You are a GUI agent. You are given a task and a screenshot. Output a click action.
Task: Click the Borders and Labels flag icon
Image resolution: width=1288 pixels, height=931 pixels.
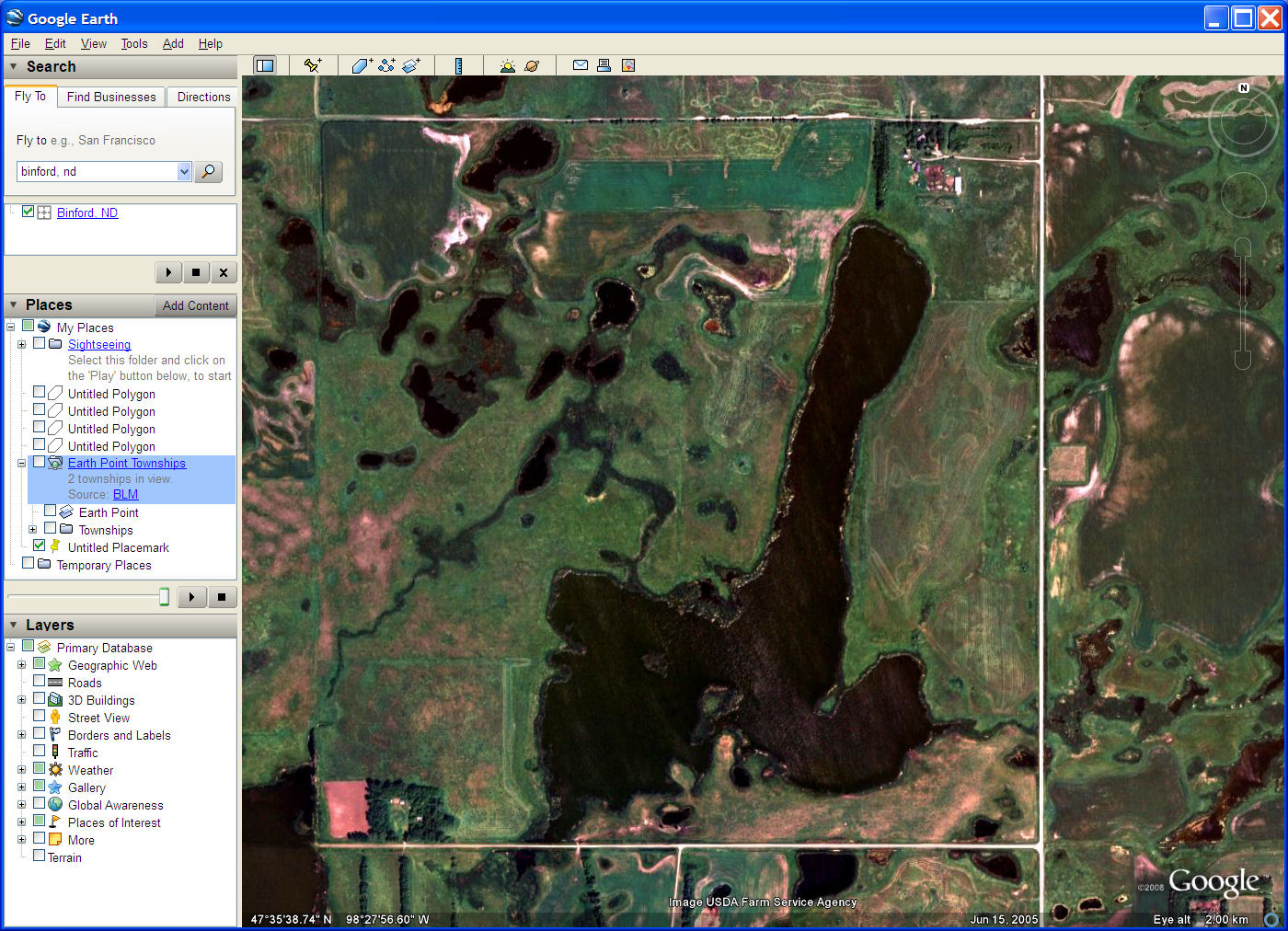point(55,735)
